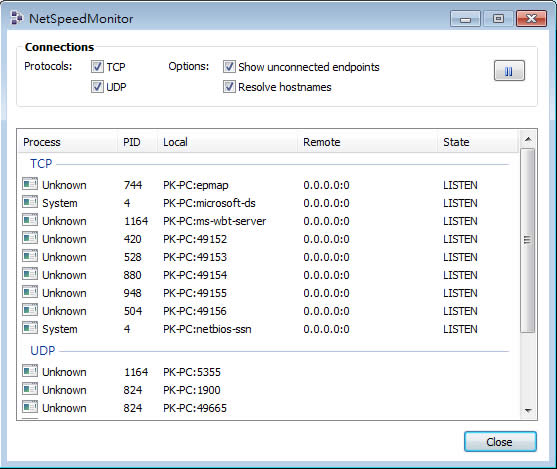The height and width of the screenshot is (469, 557).
Task: Select the PK-PC:microsoft-ds local address
Action: pyautogui.click(x=209, y=203)
